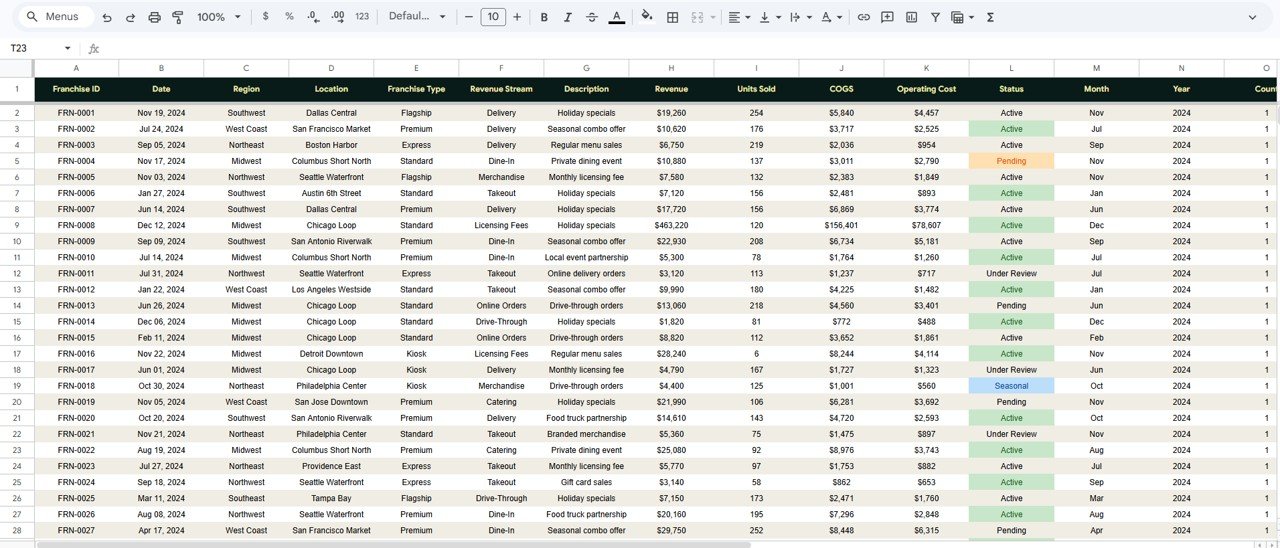The image size is (1280, 548).
Task: Toggle bold formatting
Action: coord(544,17)
